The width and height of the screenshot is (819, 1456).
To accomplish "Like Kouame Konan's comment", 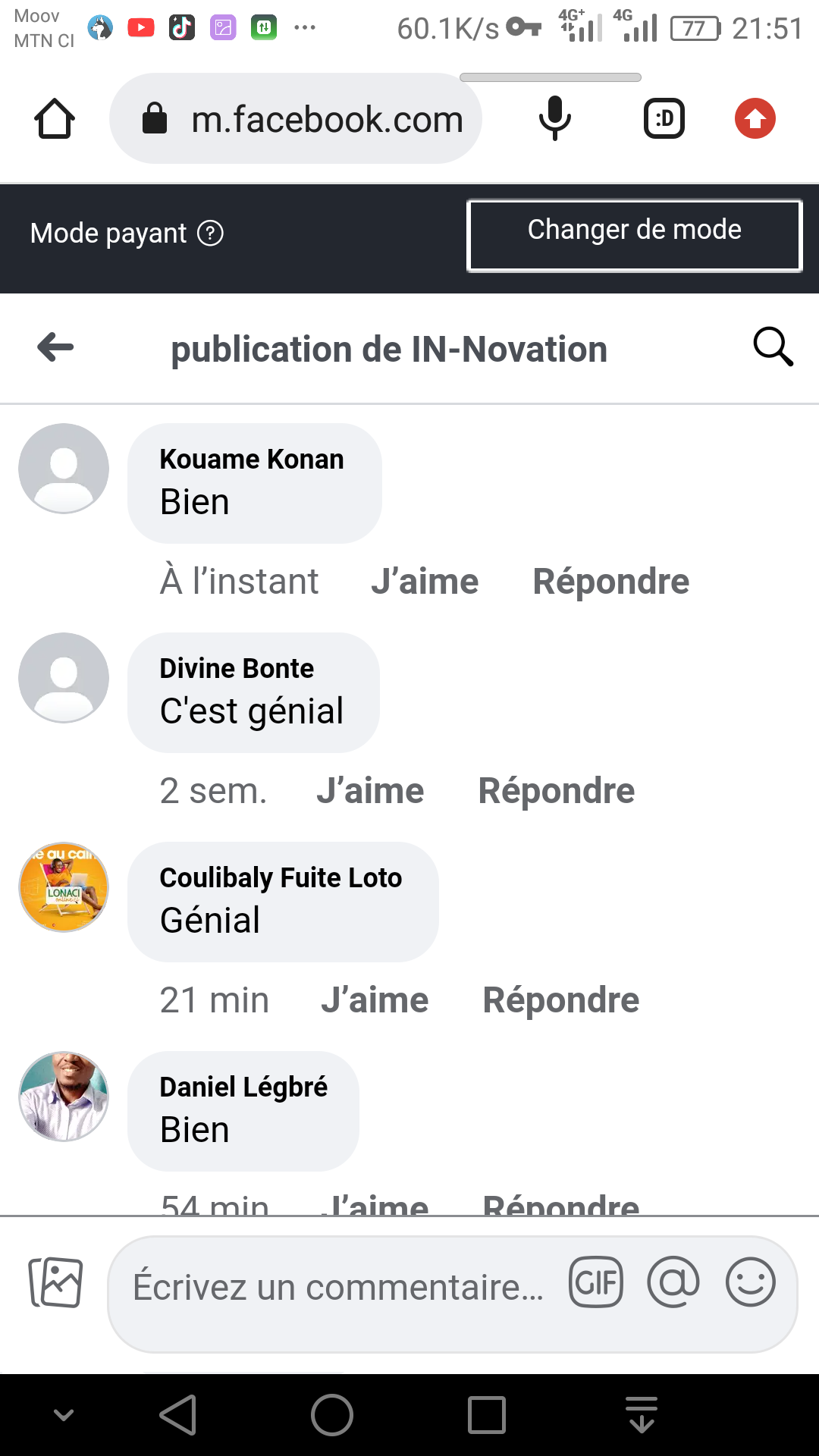I will (x=425, y=582).
